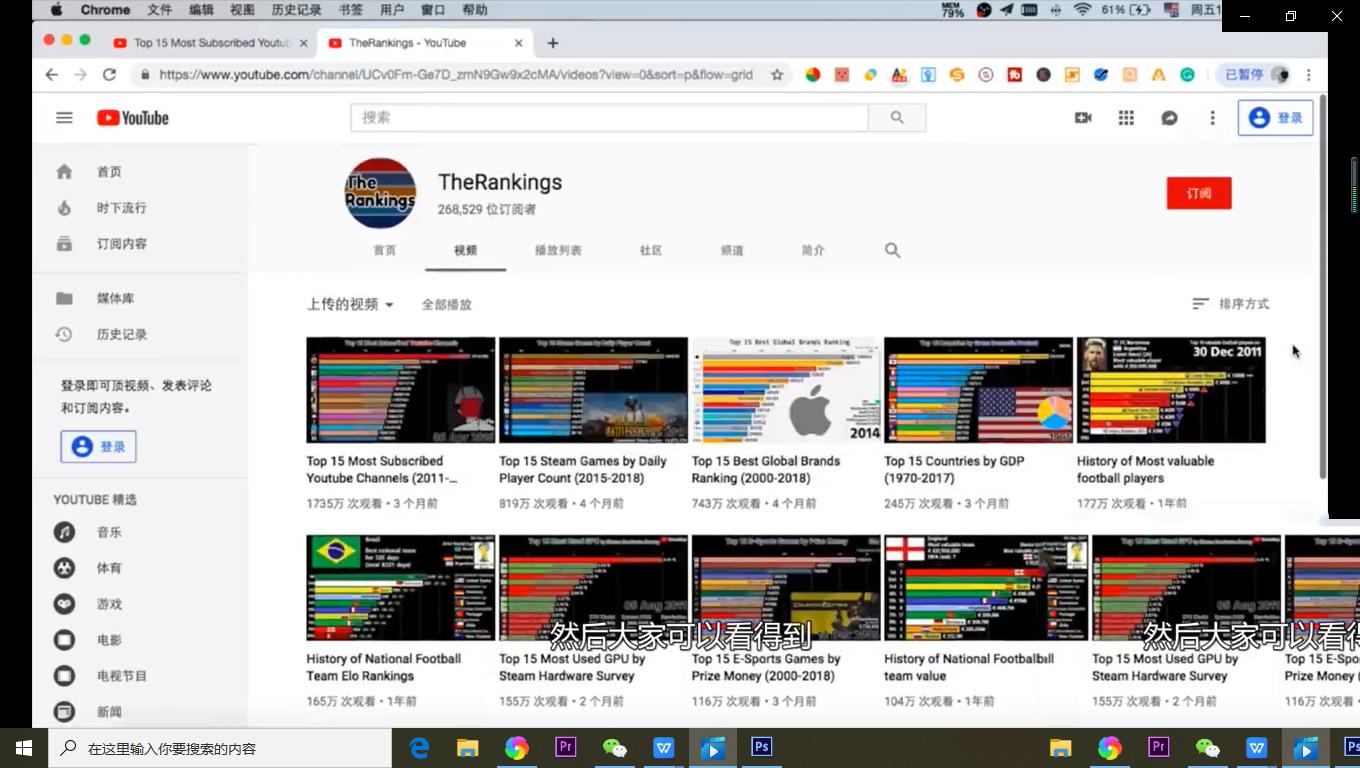The width and height of the screenshot is (1360, 768).
Task: Open the YouTube hamburger guide menu
Action: tap(64, 118)
